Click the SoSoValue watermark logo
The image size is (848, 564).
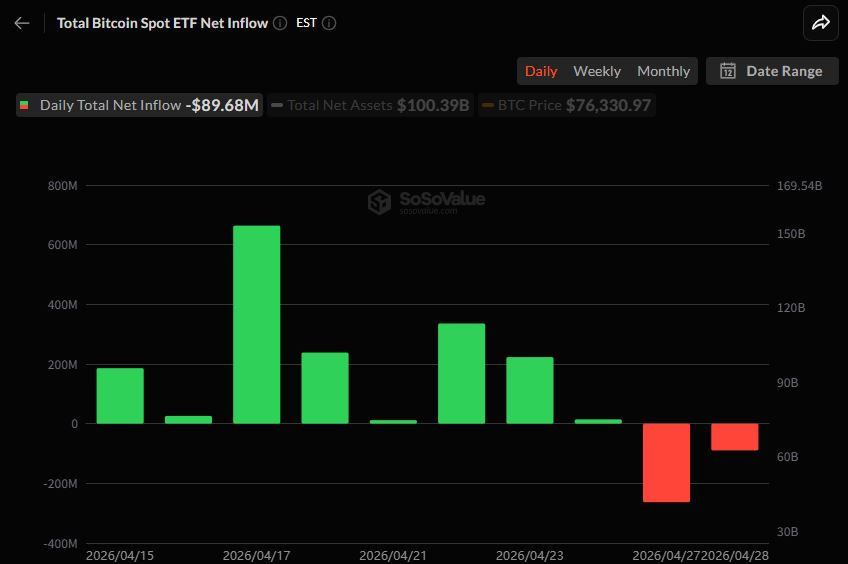pos(380,202)
